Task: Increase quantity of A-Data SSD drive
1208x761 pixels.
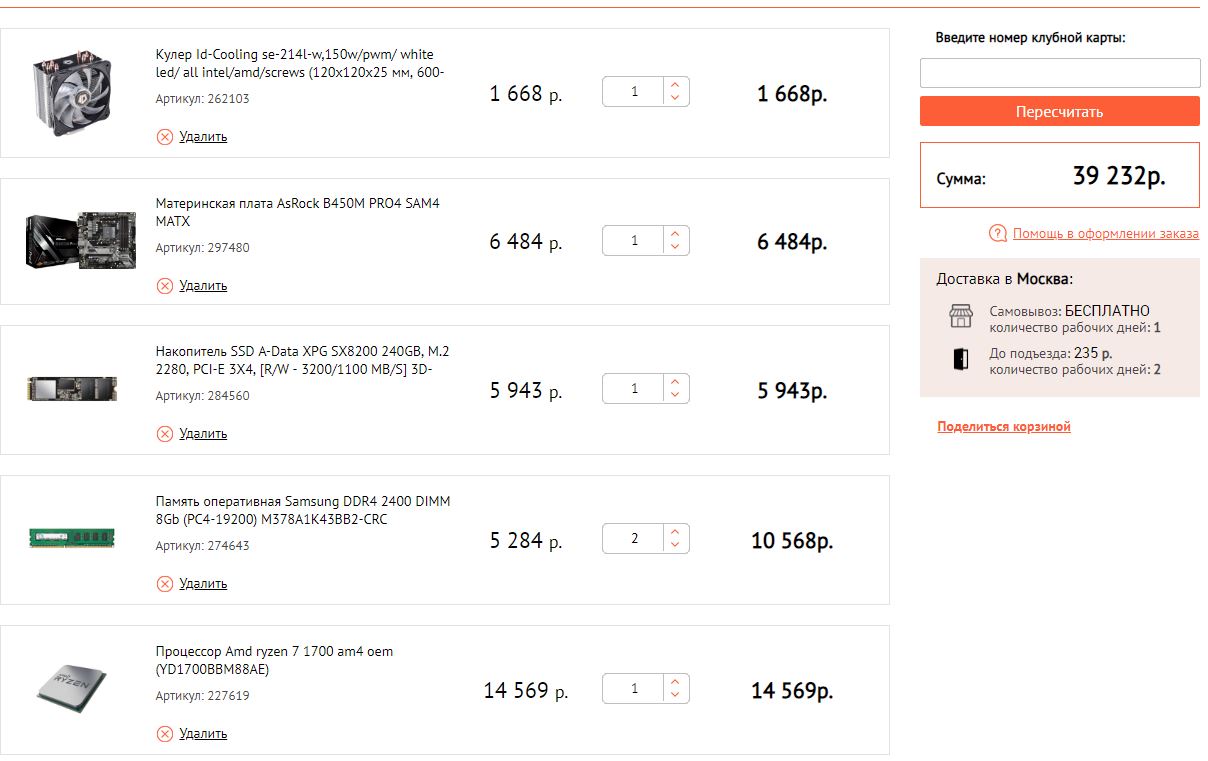Action: [675, 383]
